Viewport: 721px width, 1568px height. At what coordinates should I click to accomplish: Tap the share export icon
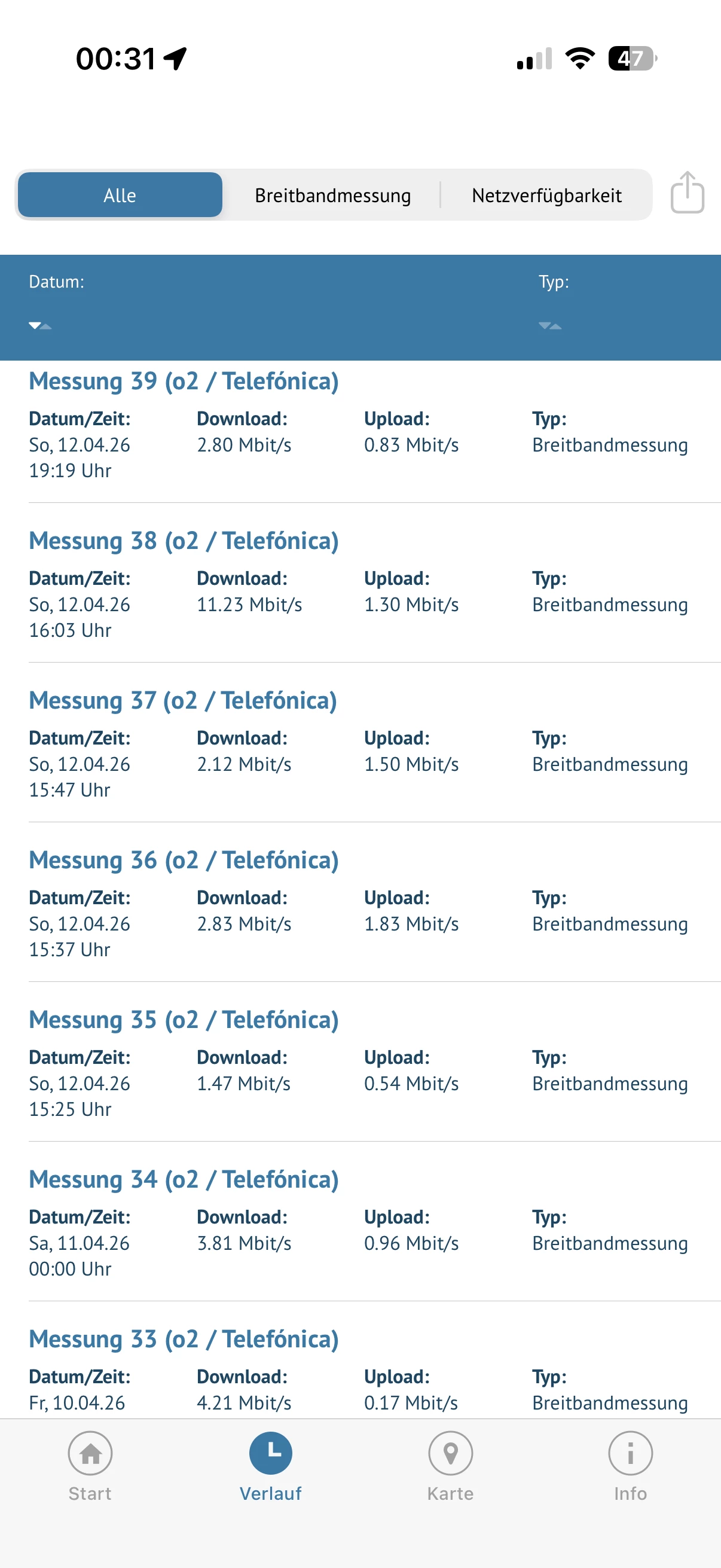click(687, 194)
